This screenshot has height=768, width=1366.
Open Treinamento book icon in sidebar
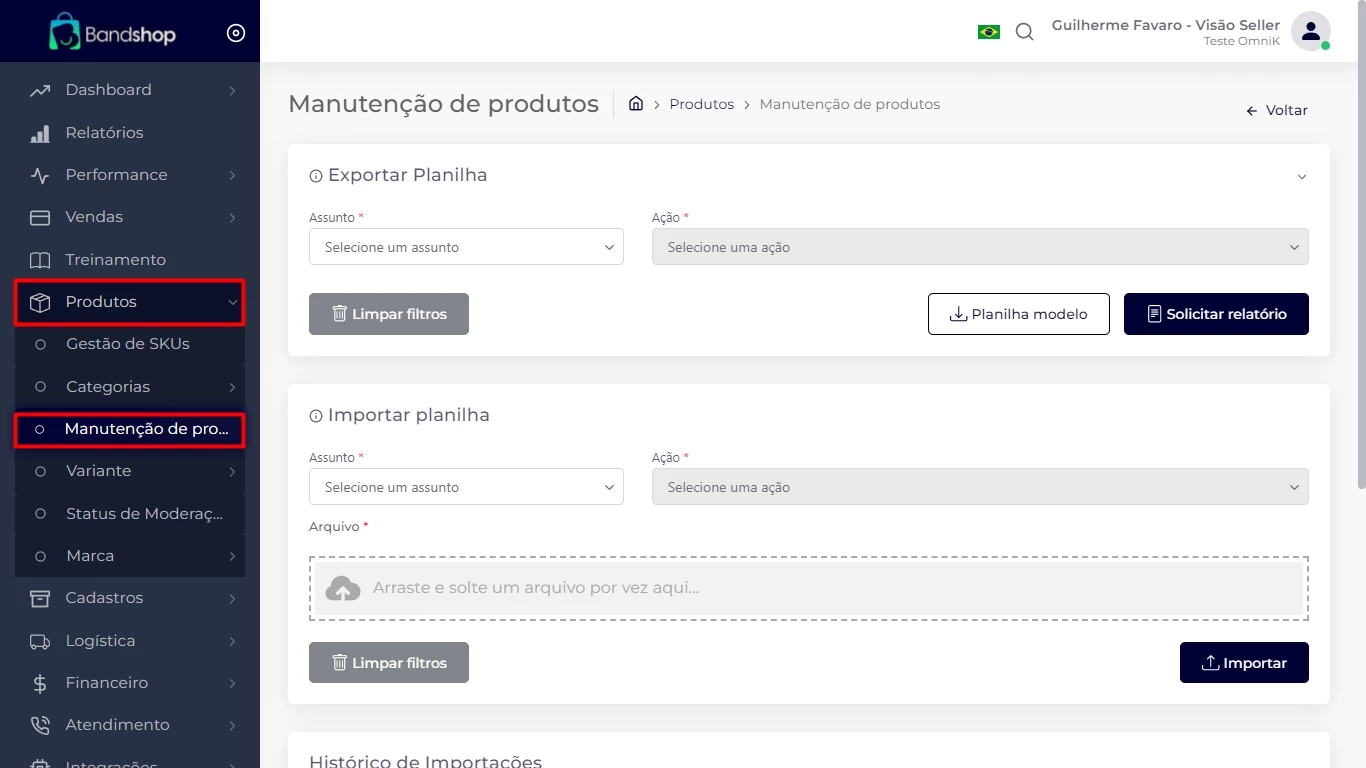pyautogui.click(x=40, y=260)
